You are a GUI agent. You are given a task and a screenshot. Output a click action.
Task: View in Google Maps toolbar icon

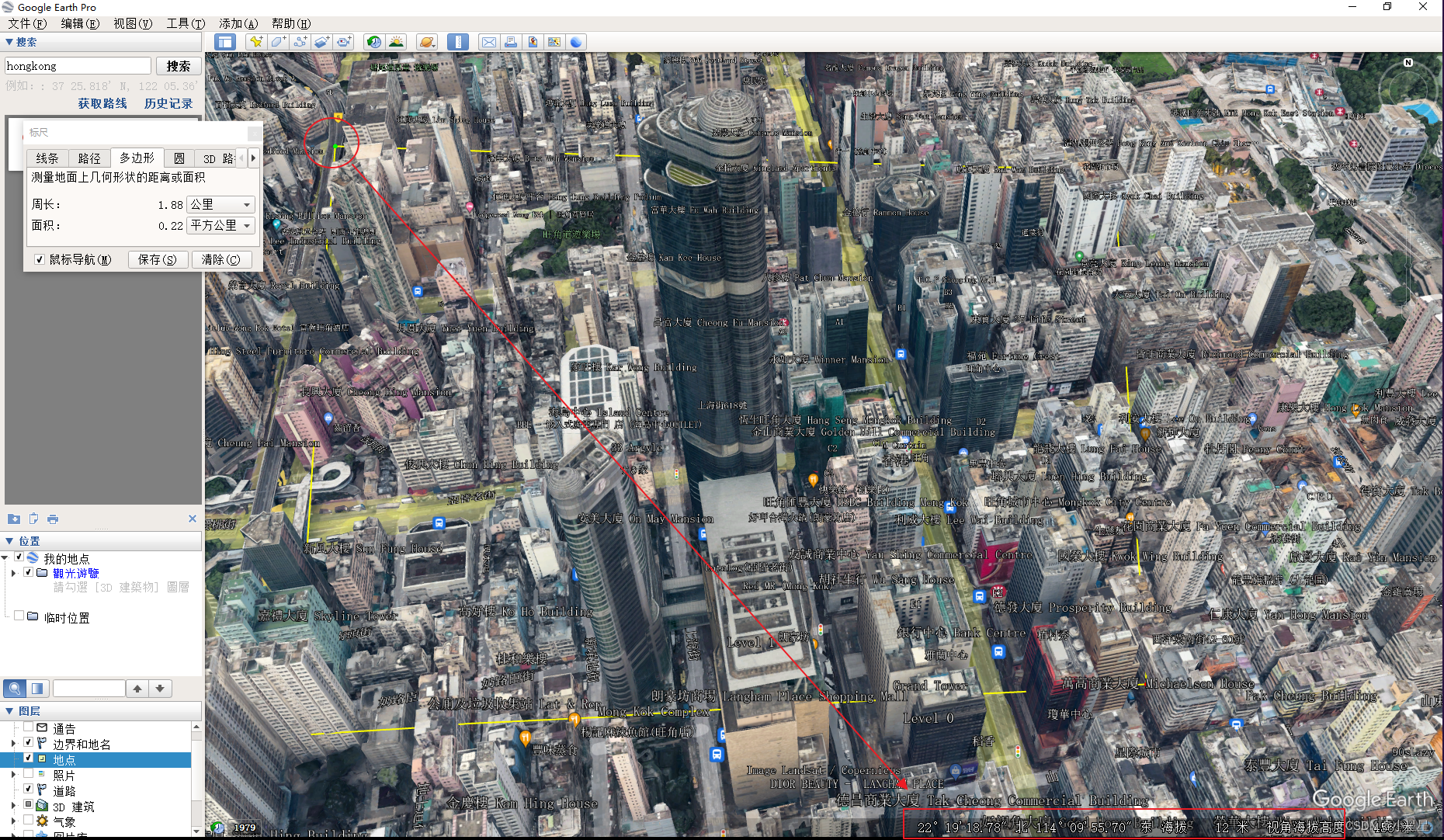tap(554, 42)
